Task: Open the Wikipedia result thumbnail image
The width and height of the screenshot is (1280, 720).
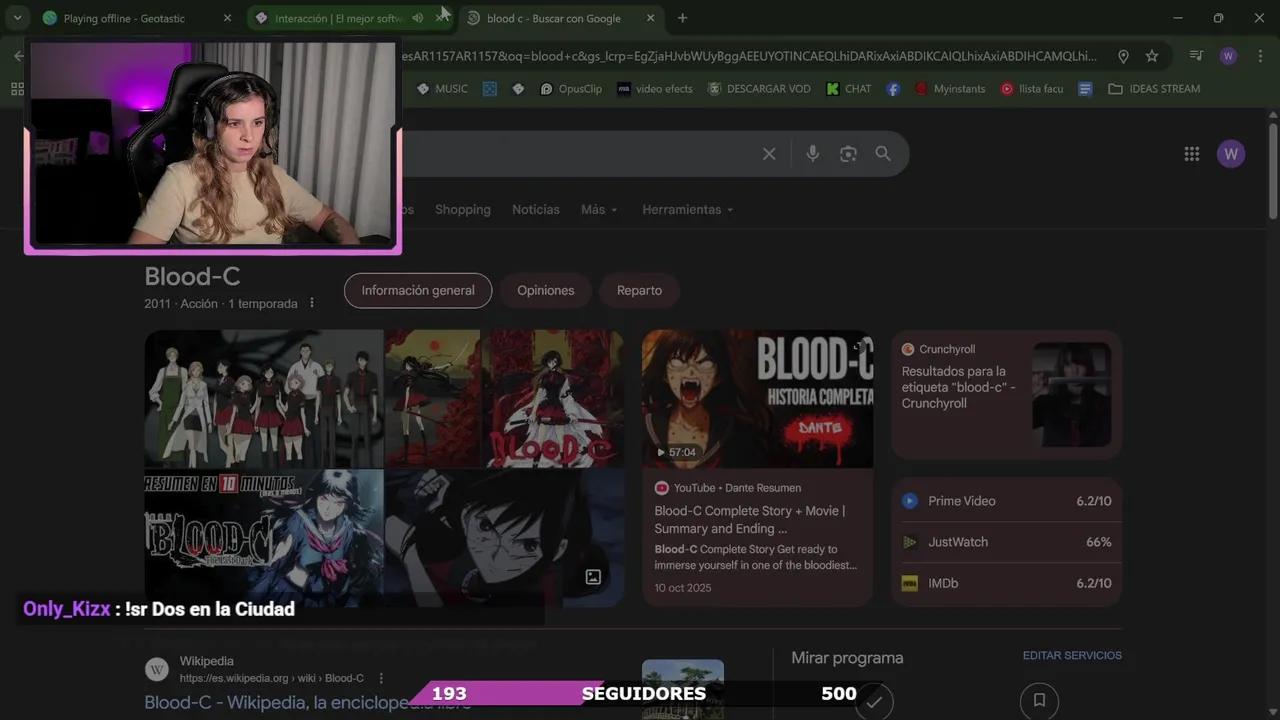Action: coord(683,689)
